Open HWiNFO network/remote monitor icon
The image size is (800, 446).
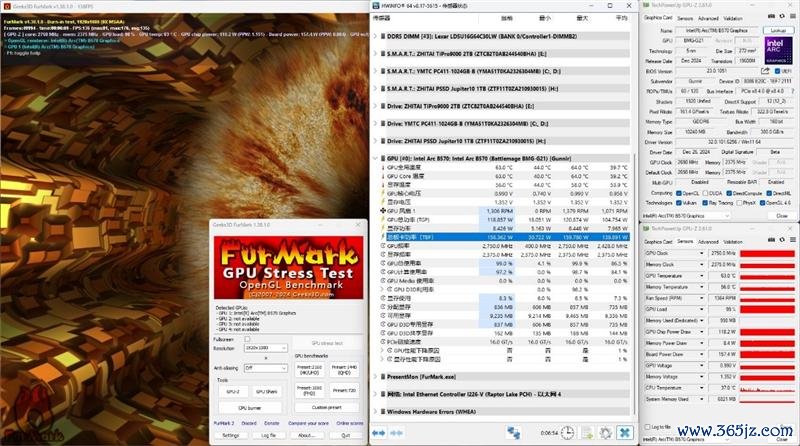513,433
